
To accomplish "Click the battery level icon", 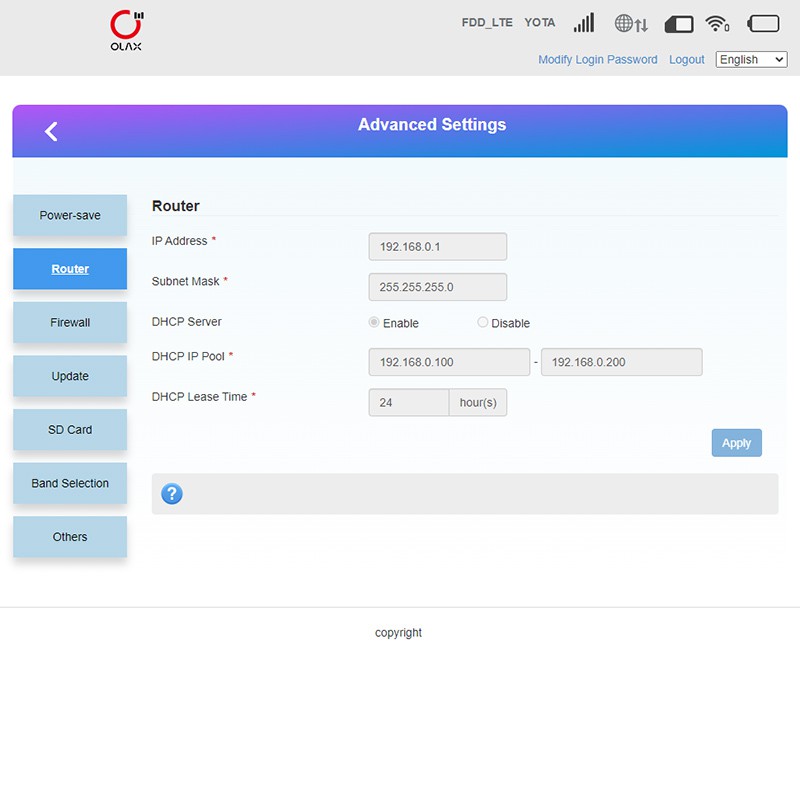I will [x=763, y=23].
